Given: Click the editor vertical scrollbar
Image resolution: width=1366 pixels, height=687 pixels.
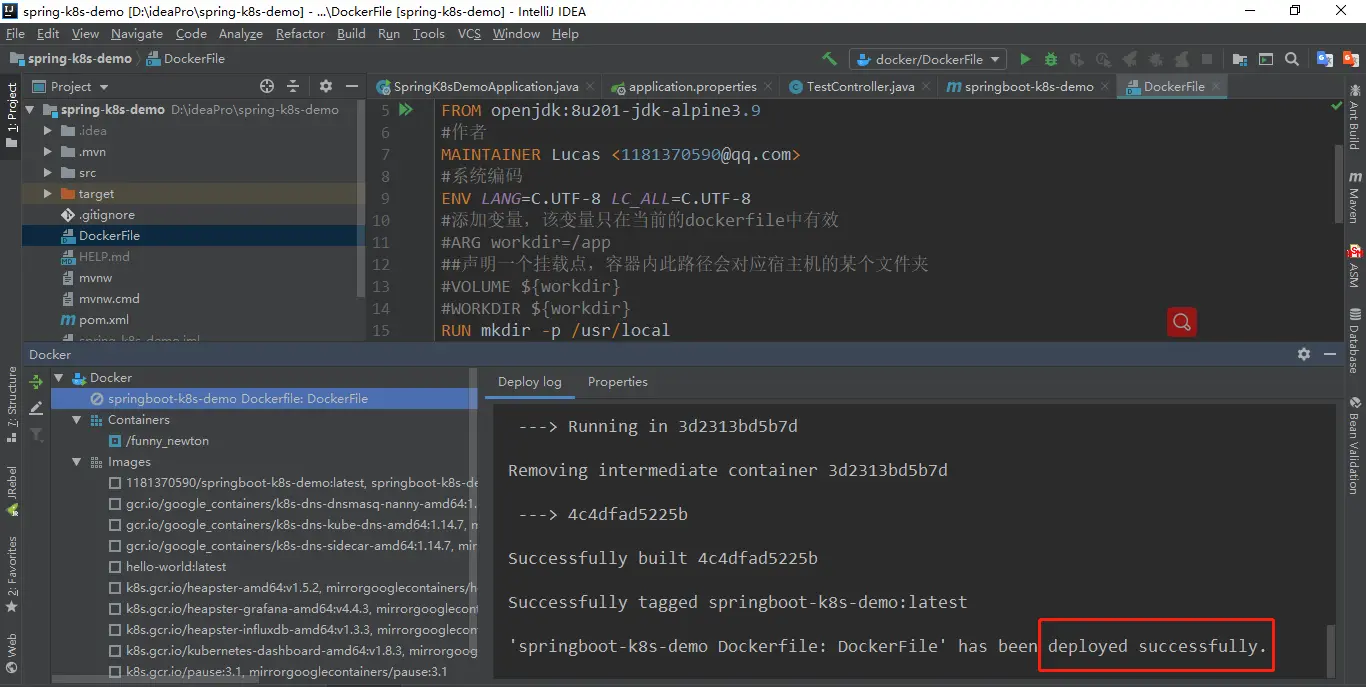Looking at the screenshot, I should click(1338, 183).
